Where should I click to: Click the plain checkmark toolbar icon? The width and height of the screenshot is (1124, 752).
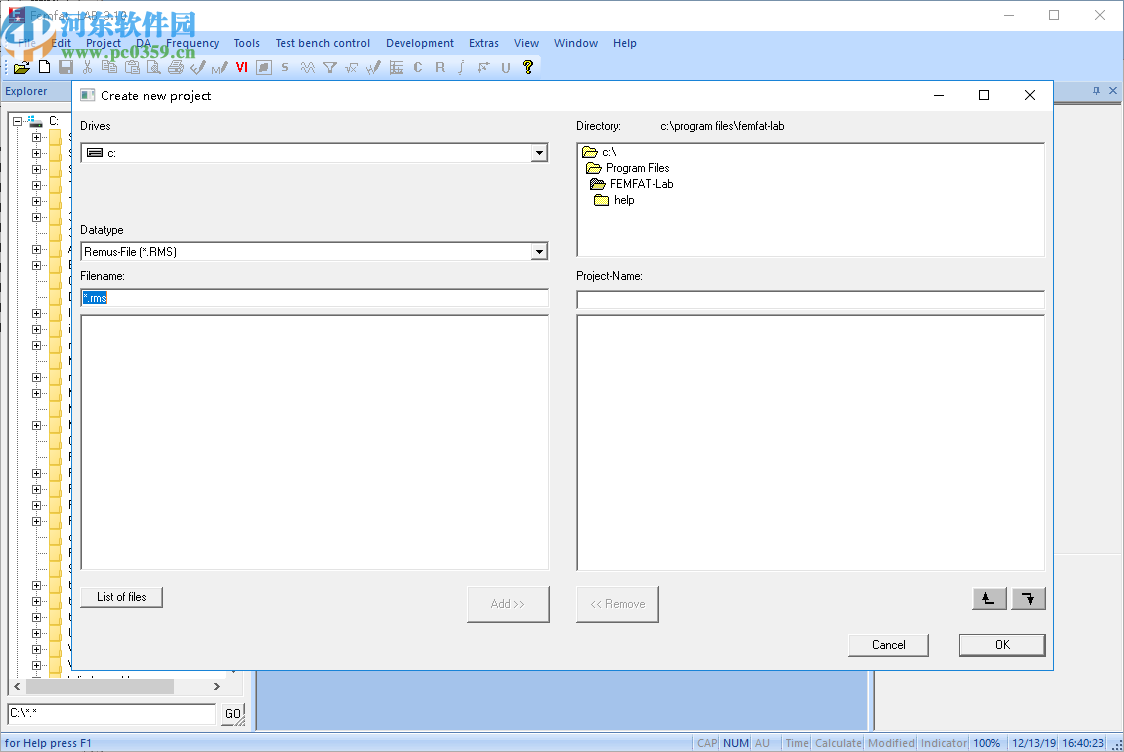[198, 67]
